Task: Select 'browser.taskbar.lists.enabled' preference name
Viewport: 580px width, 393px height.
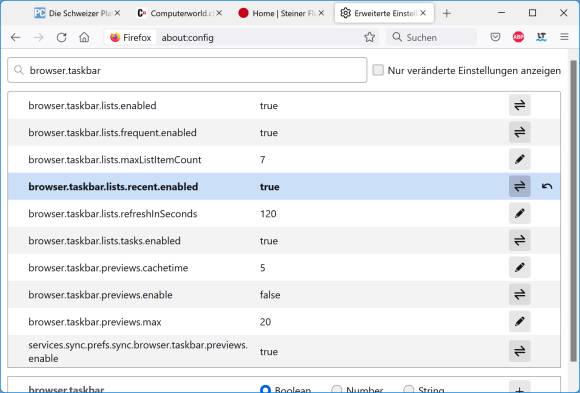Action: (x=92, y=106)
